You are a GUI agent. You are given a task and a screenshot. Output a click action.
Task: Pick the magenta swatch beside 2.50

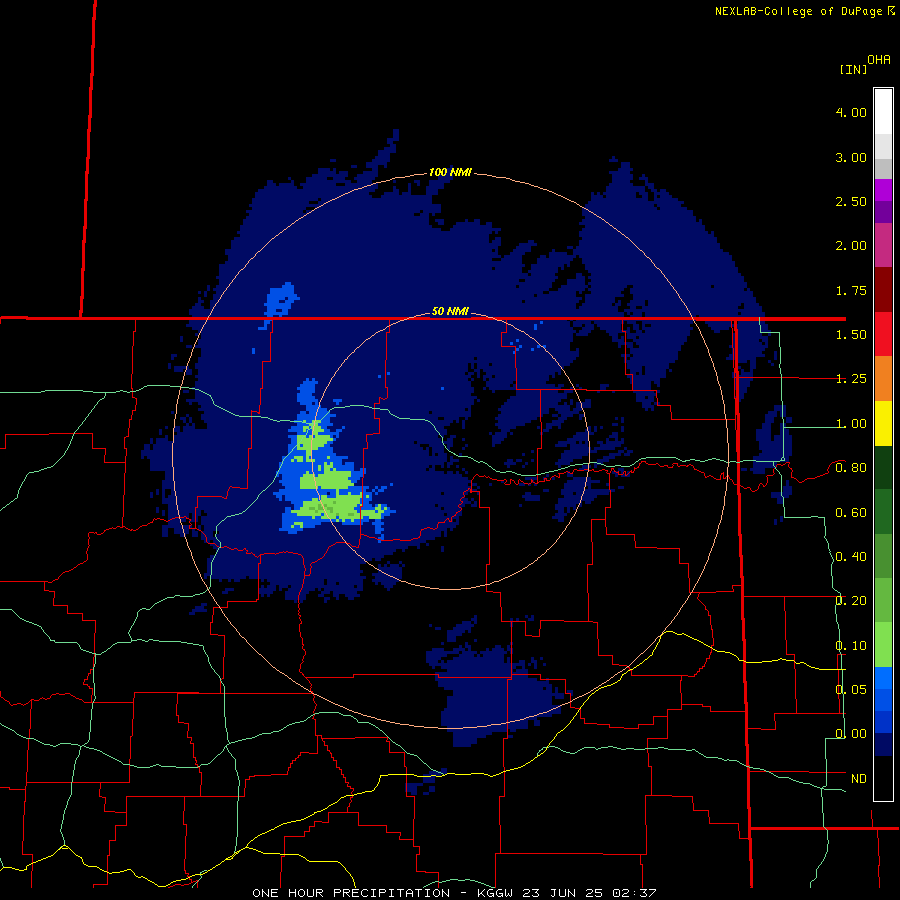pos(883,190)
